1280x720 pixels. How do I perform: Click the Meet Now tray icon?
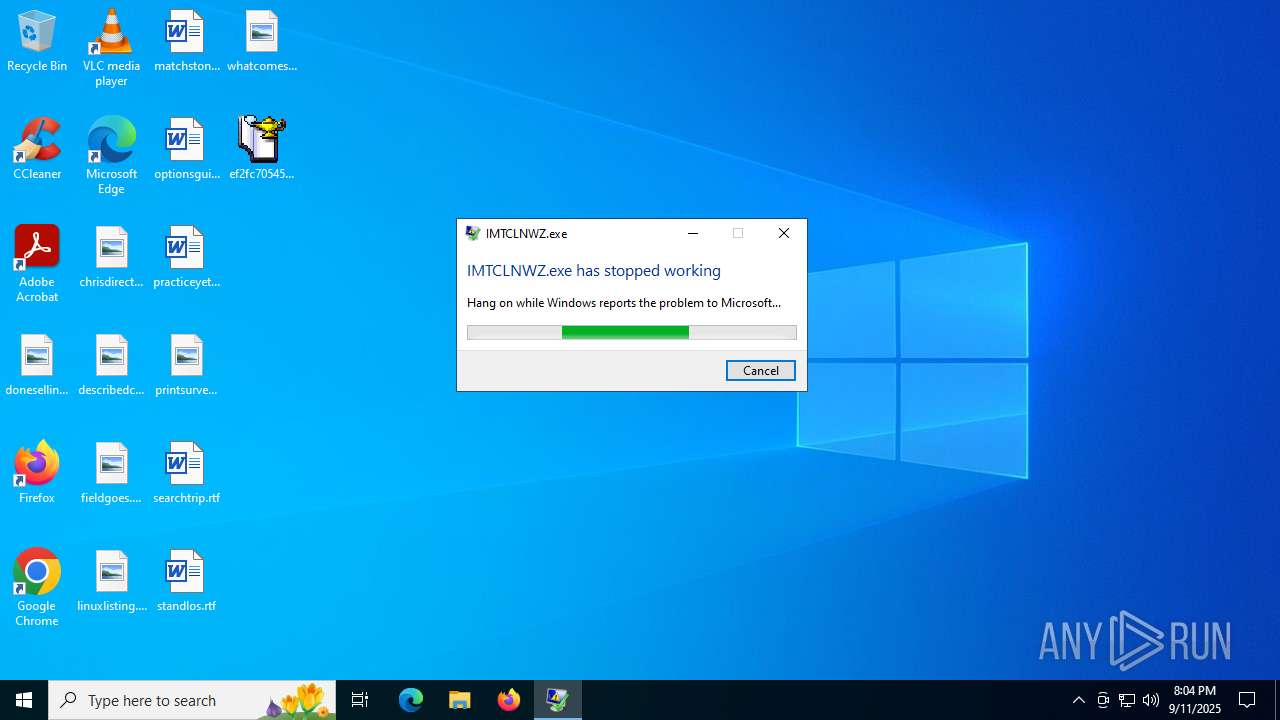tap(1103, 700)
